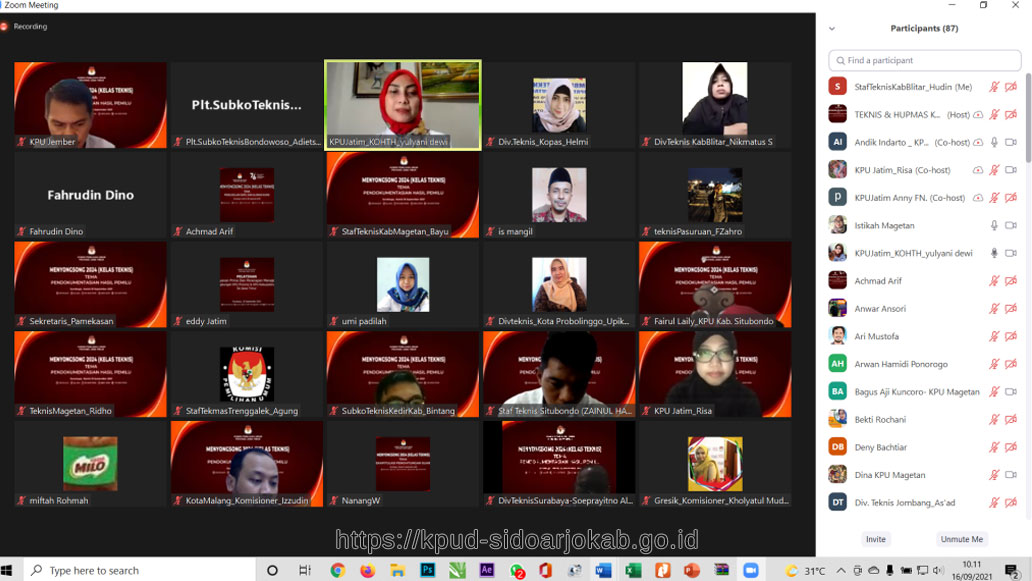Select Ari Mustofa in participants list
The image size is (1032, 581).
[876, 337]
